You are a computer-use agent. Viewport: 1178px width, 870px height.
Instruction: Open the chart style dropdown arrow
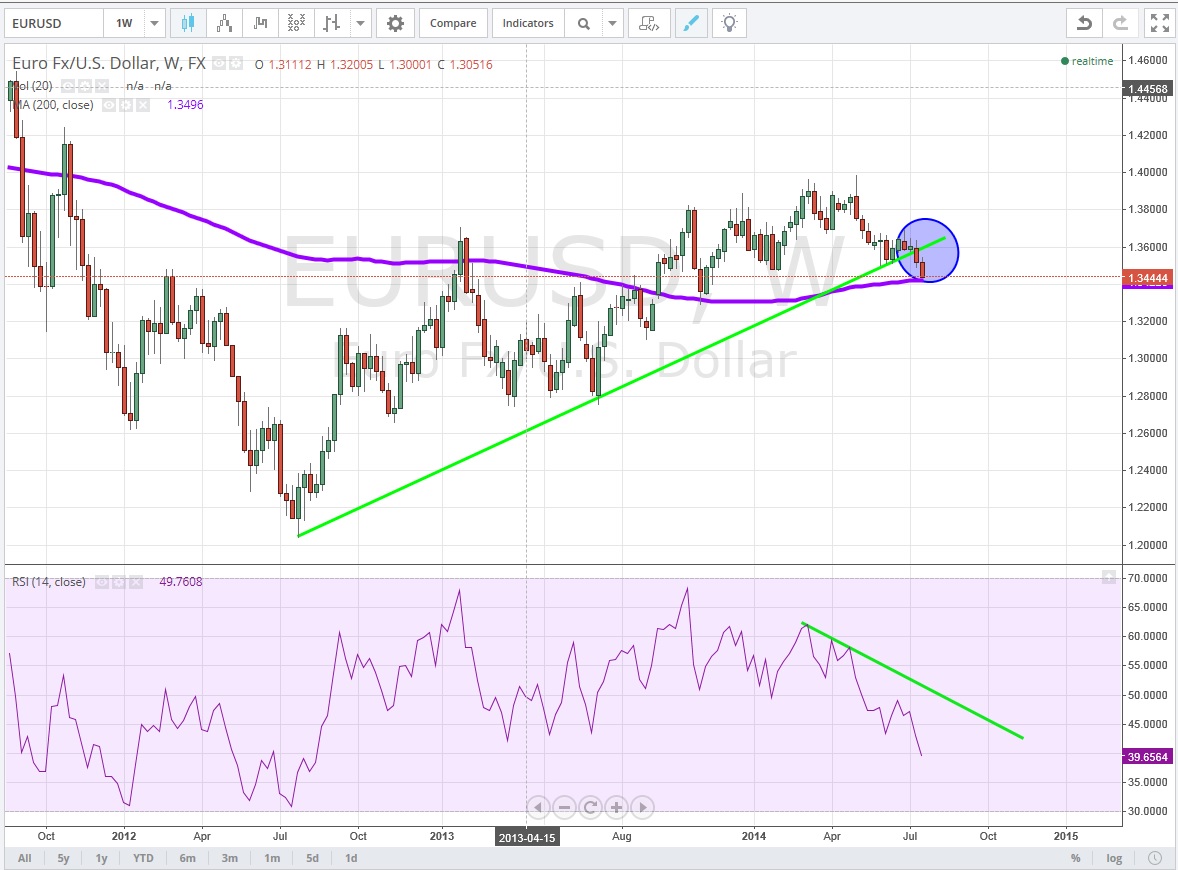[x=360, y=23]
